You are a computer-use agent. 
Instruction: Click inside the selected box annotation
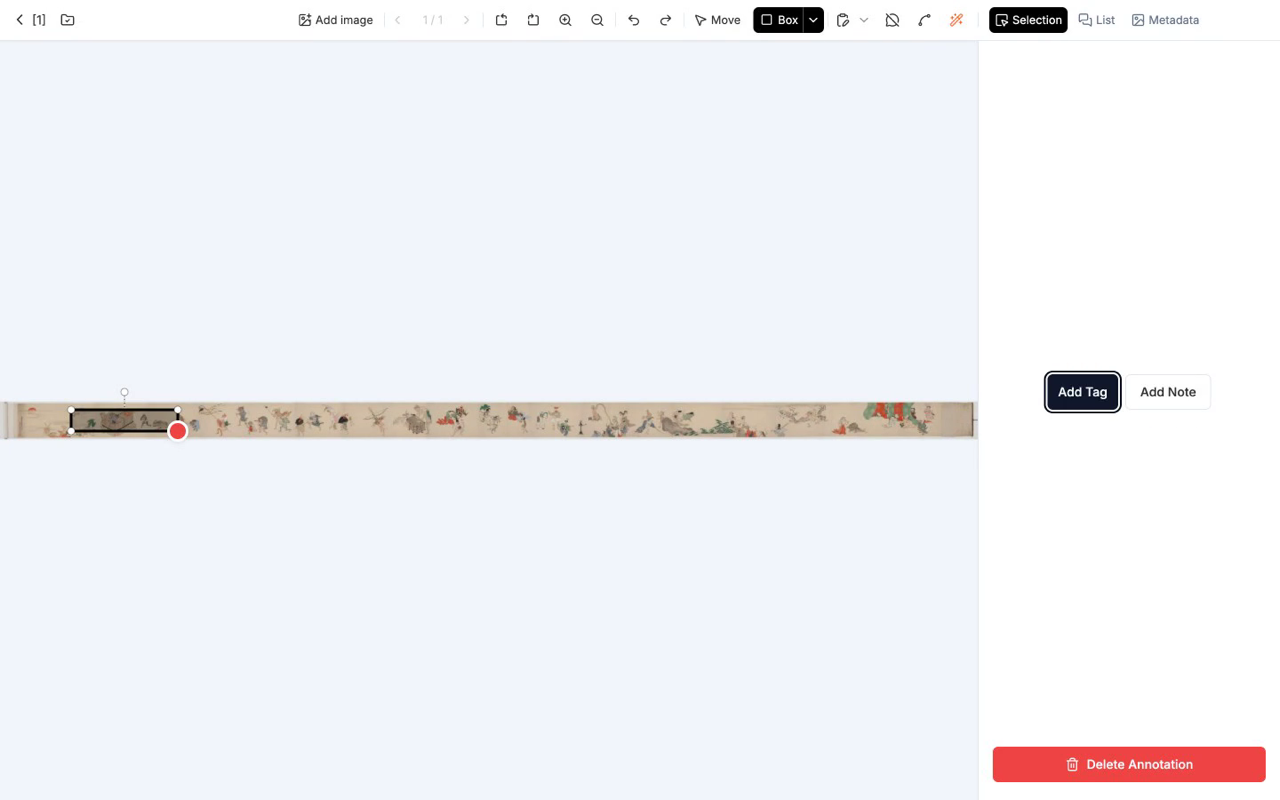pyautogui.click(x=124, y=421)
